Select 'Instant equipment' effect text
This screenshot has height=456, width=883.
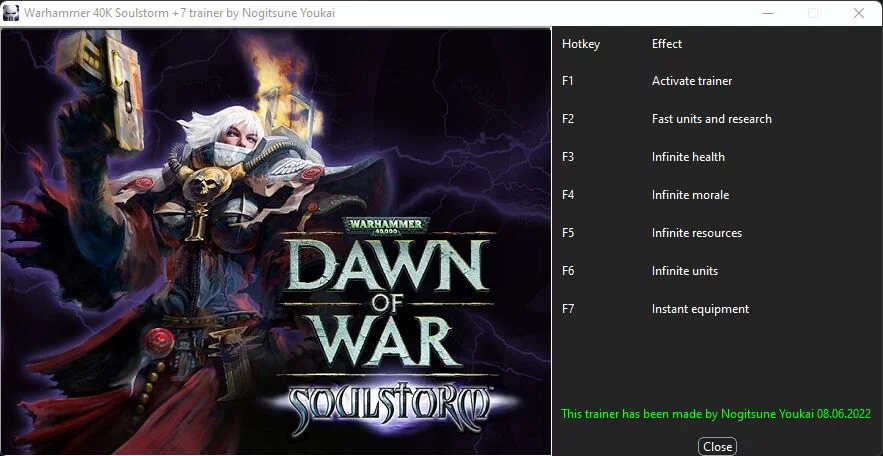[x=701, y=309]
